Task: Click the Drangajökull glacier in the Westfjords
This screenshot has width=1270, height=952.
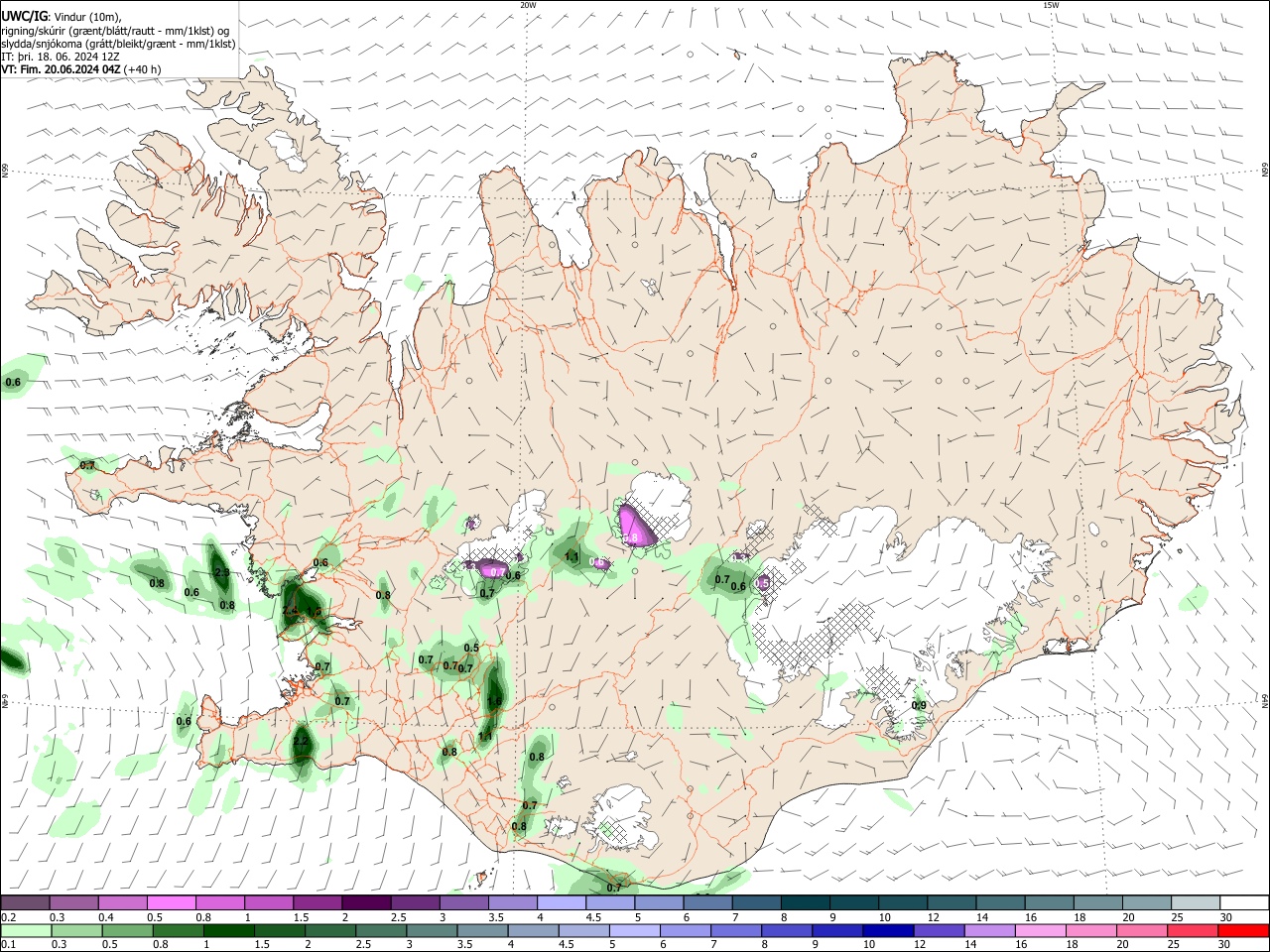Action: point(285,148)
